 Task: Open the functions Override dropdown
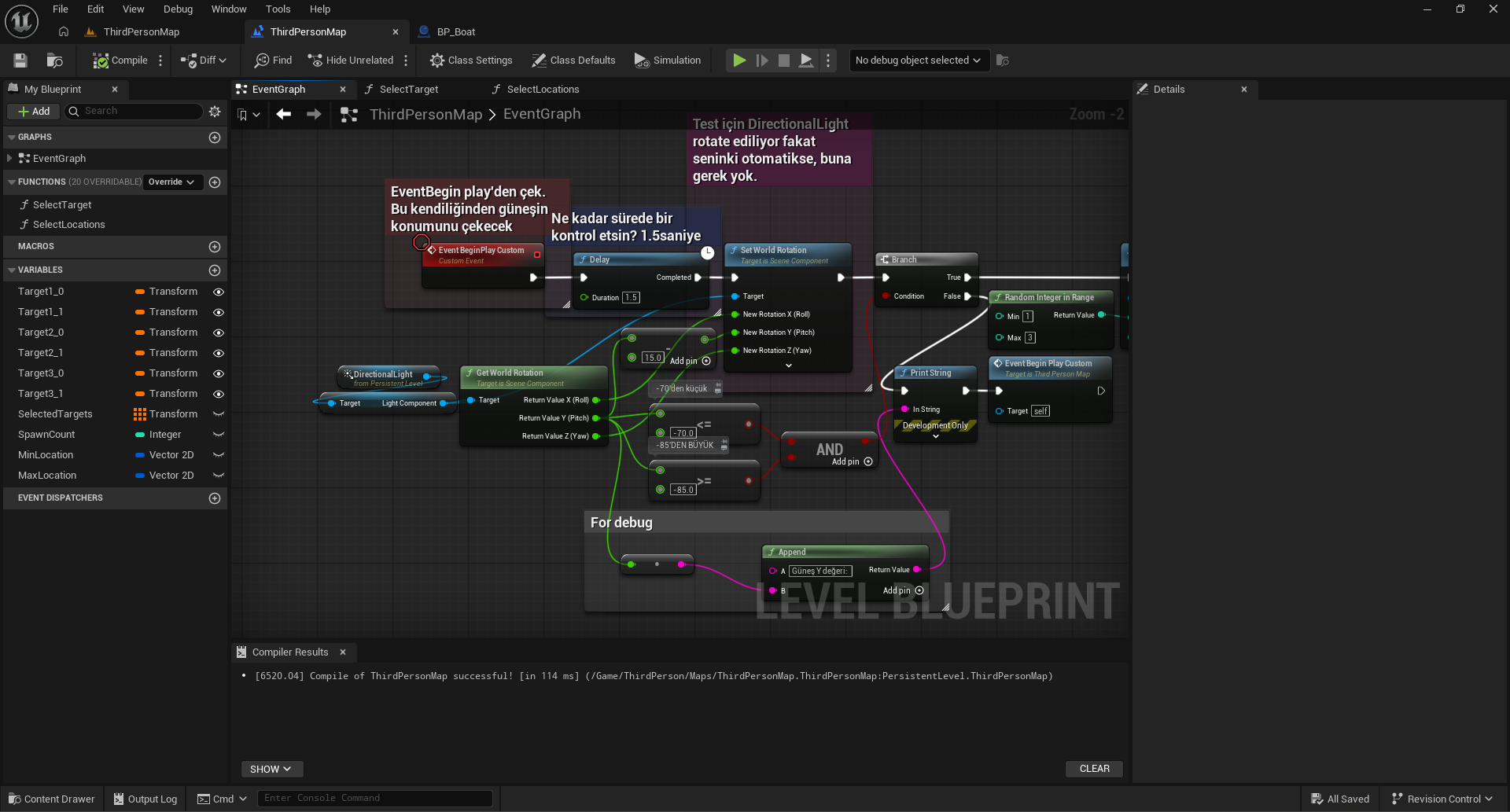pos(171,182)
